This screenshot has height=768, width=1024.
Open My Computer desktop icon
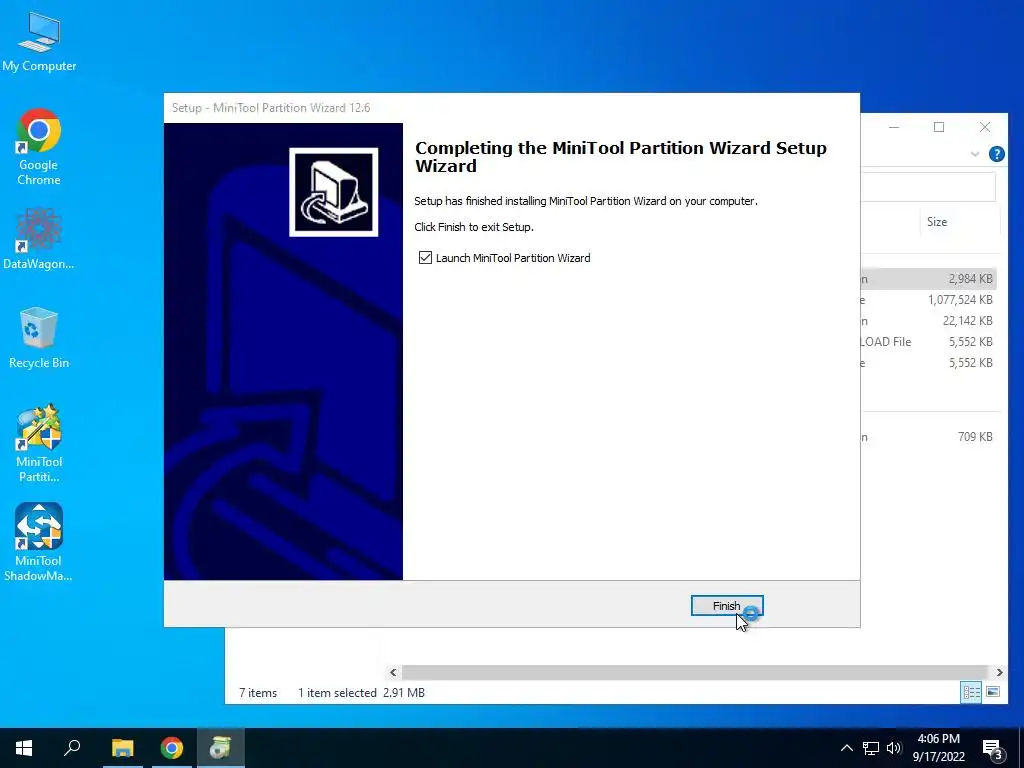[x=39, y=41]
